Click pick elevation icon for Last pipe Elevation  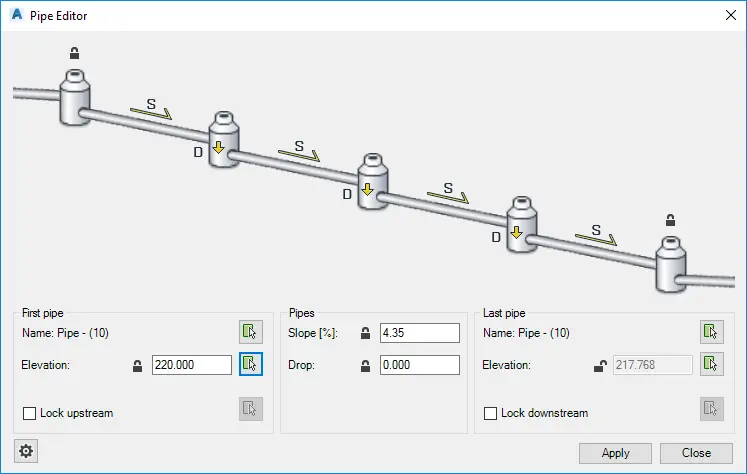point(712,364)
